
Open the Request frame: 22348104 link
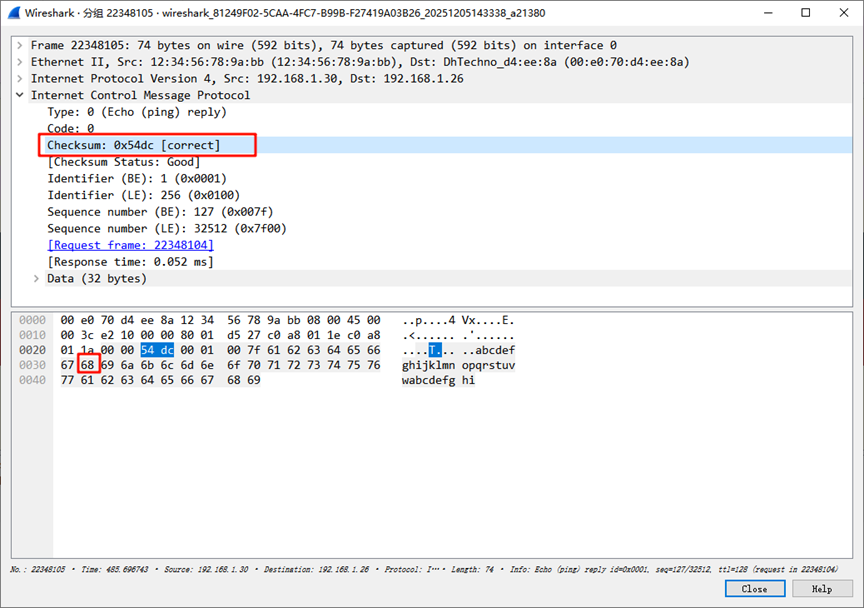point(131,245)
